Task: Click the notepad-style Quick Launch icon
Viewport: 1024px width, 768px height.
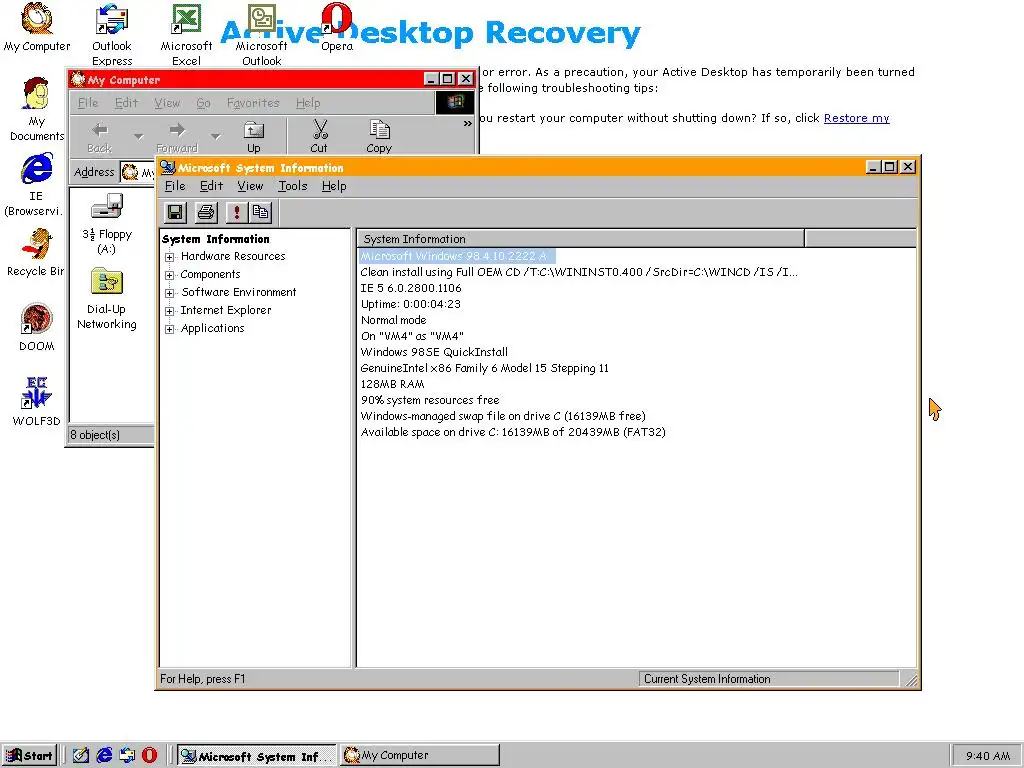Action: point(81,755)
